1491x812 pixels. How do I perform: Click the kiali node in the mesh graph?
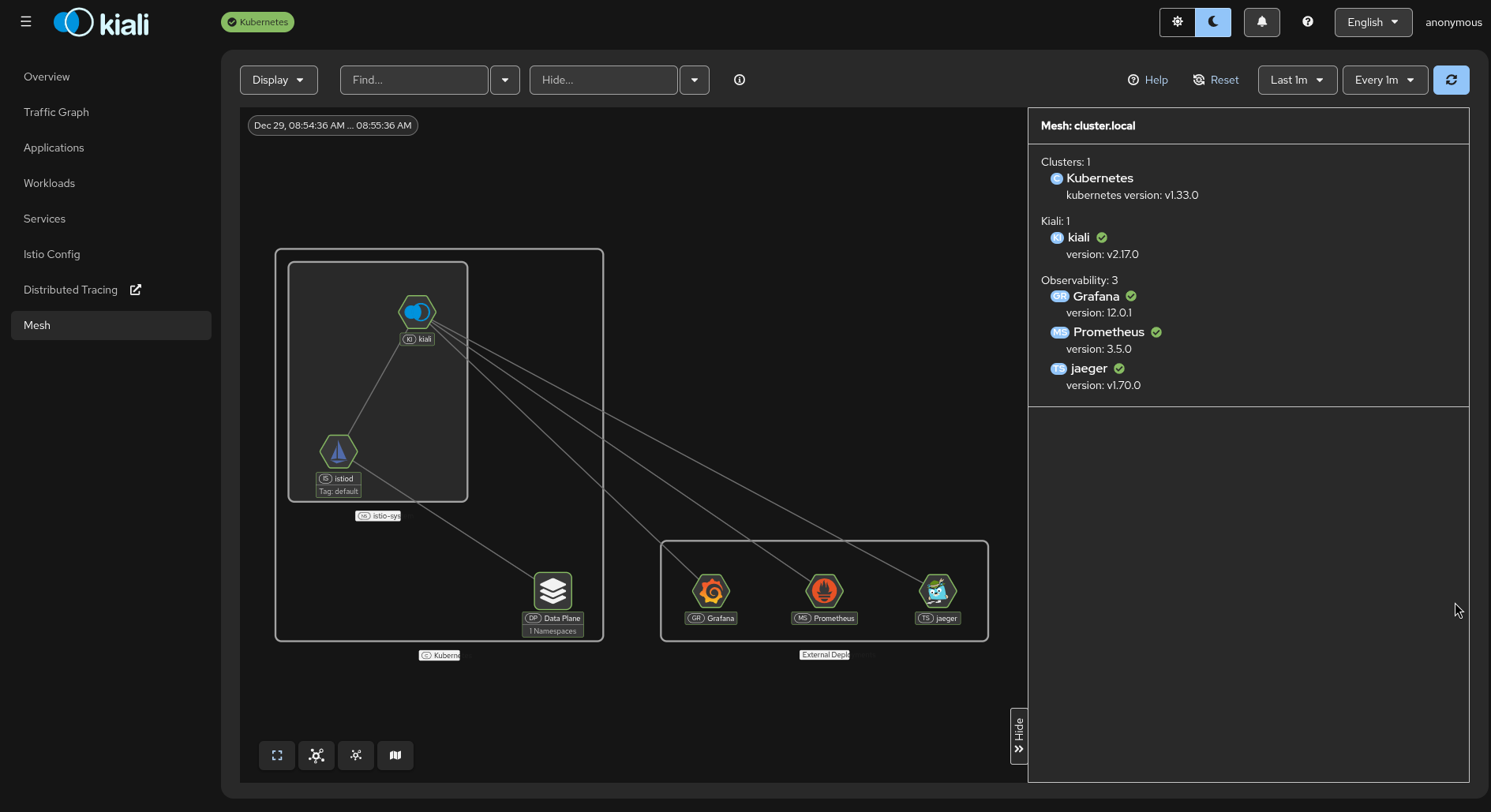point(417,312)
